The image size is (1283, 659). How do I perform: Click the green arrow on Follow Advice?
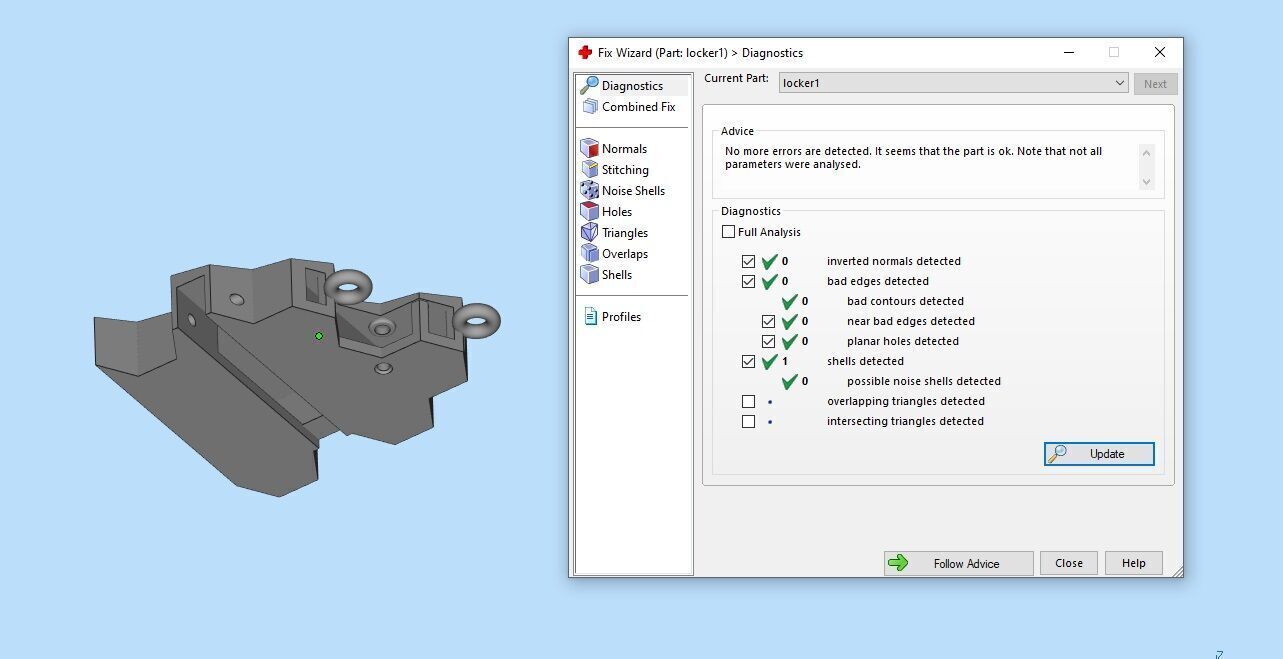898,563
